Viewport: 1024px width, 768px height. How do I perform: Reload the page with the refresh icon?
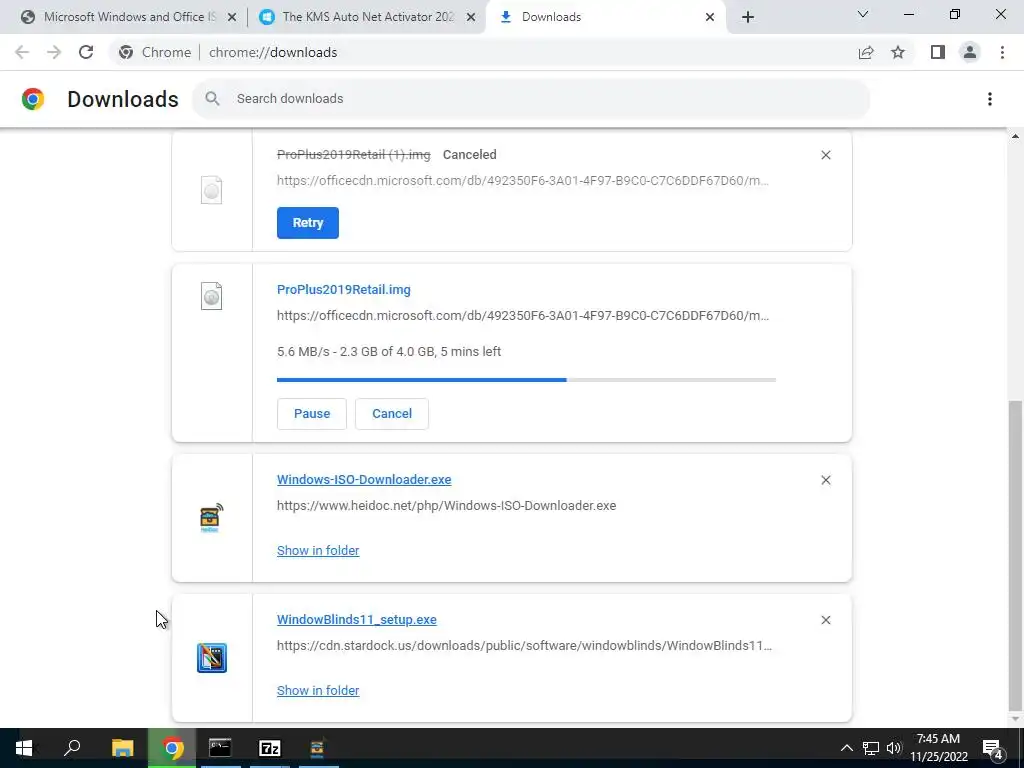tap(86, 52)
